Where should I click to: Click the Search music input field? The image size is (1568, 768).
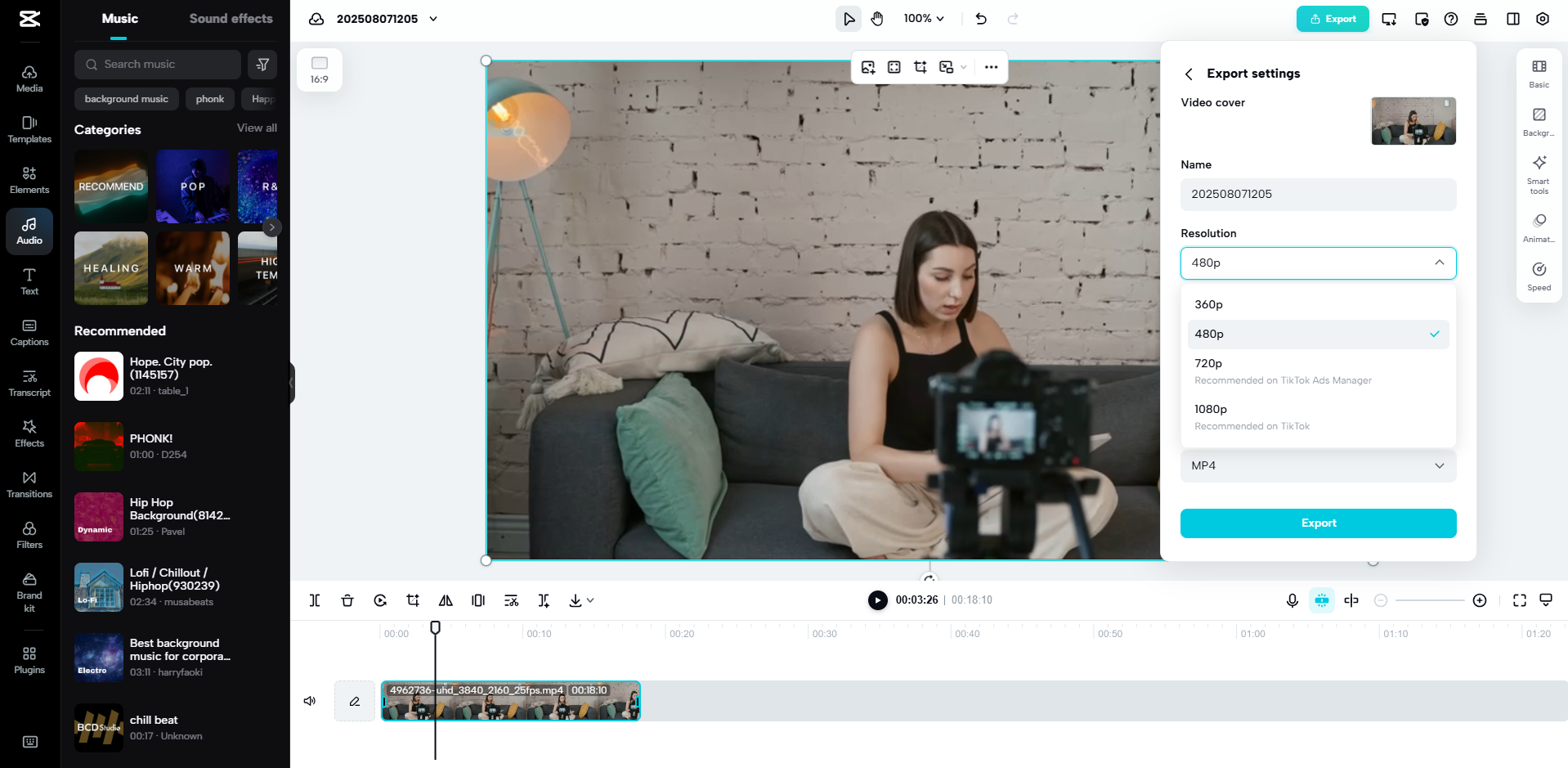(x=158, y=64)
